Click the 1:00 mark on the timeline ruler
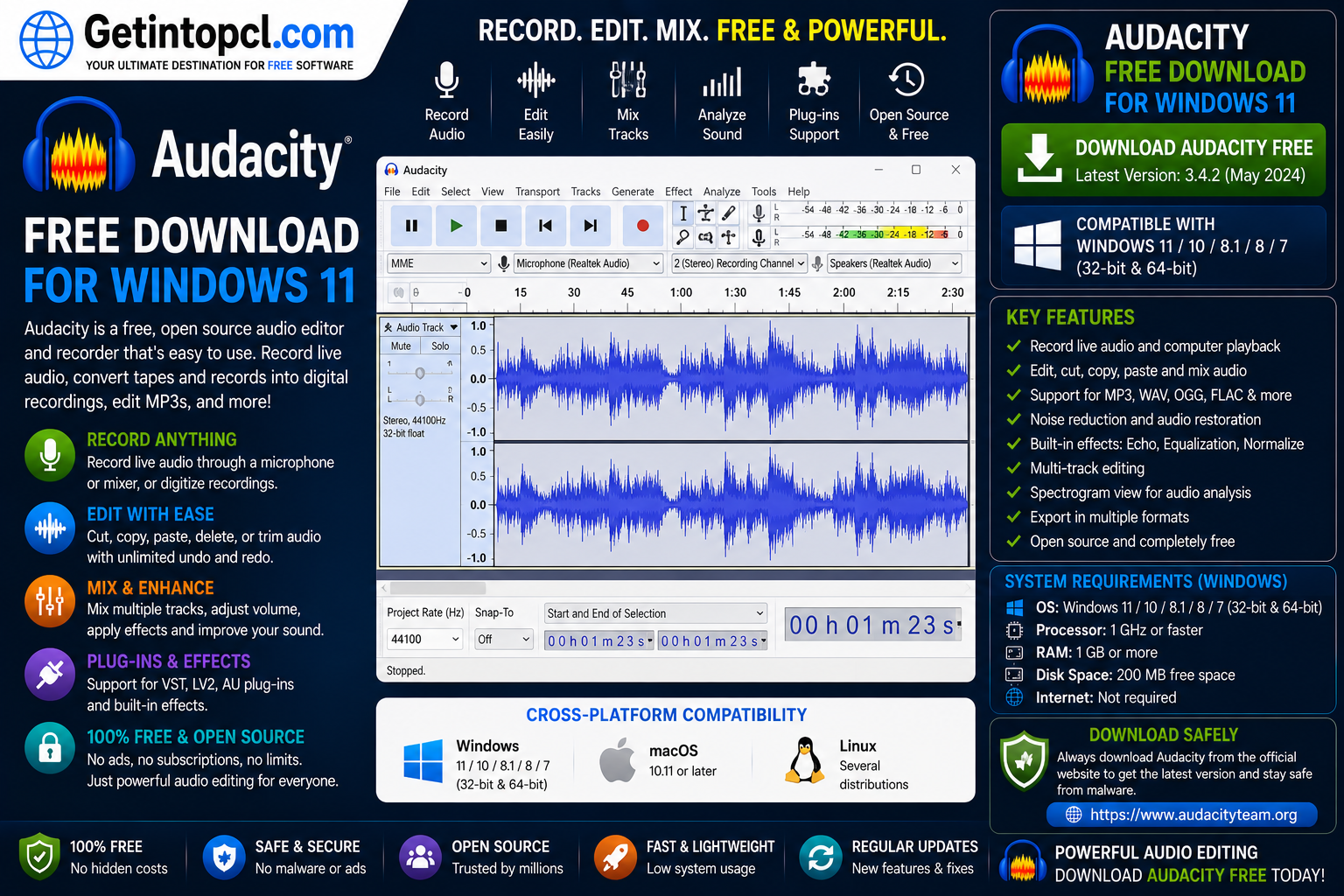Screen dimensions: 1344x896 click(681, 293)
